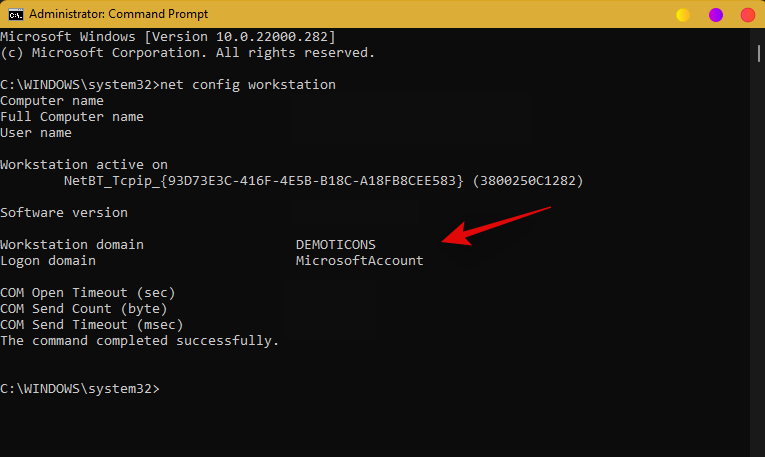Click the Command Prompt icon in title bar
765x457 pixels.
pyautogui.click(x=13, y=14)
